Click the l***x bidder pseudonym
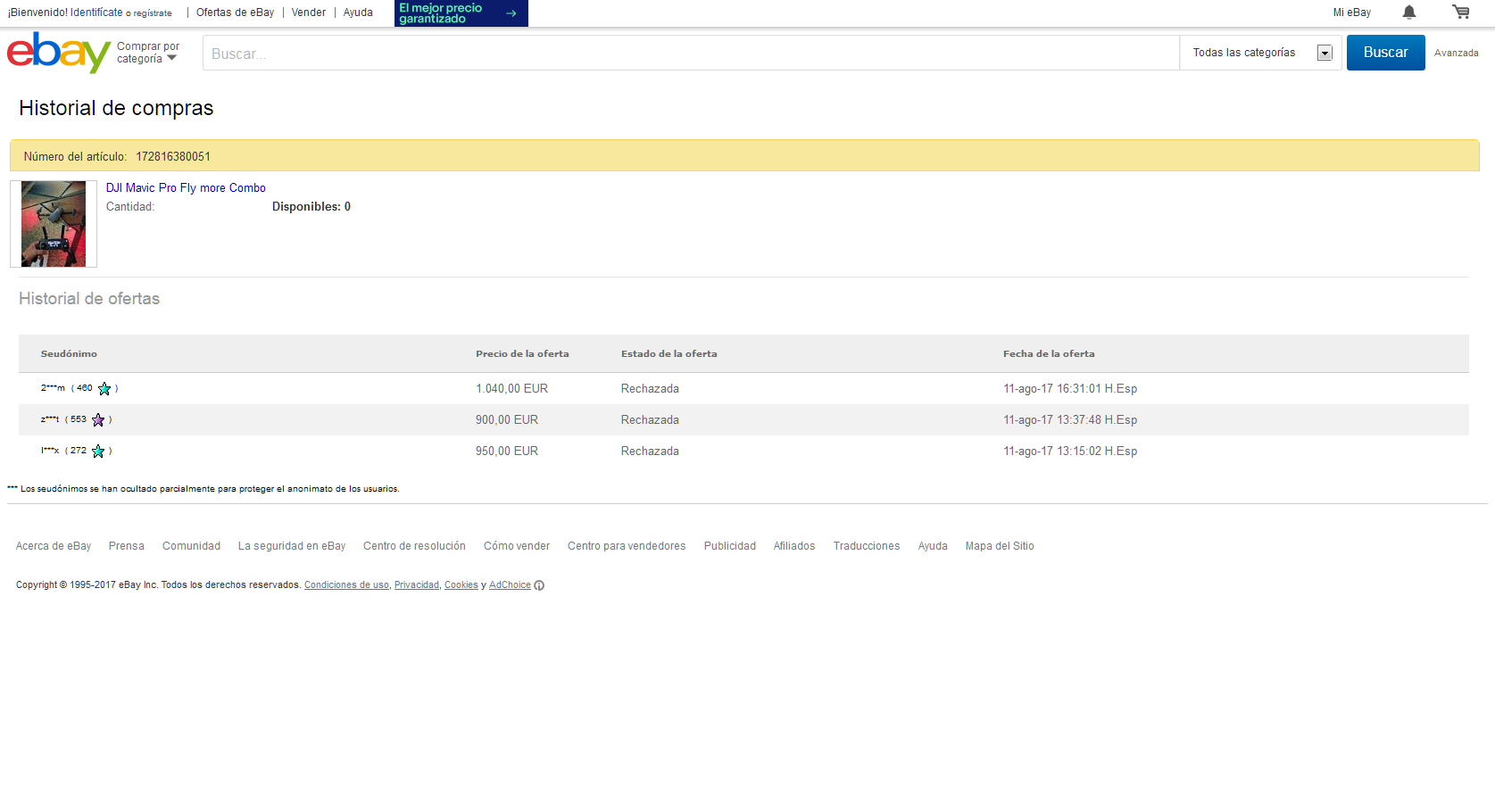The image size is (1495, 812). pos(50,451)
